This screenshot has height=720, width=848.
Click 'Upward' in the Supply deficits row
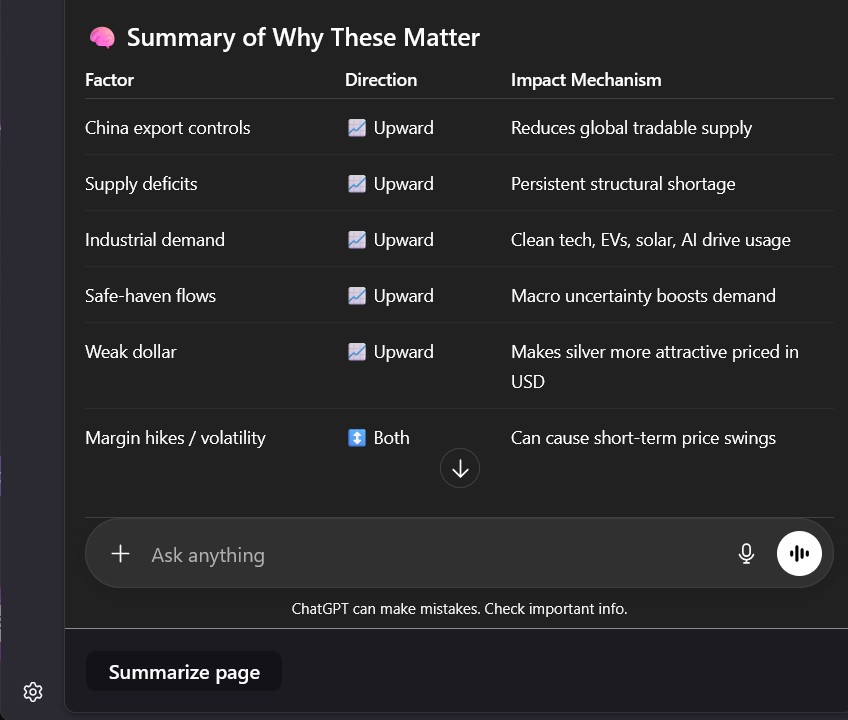(403, 184)
